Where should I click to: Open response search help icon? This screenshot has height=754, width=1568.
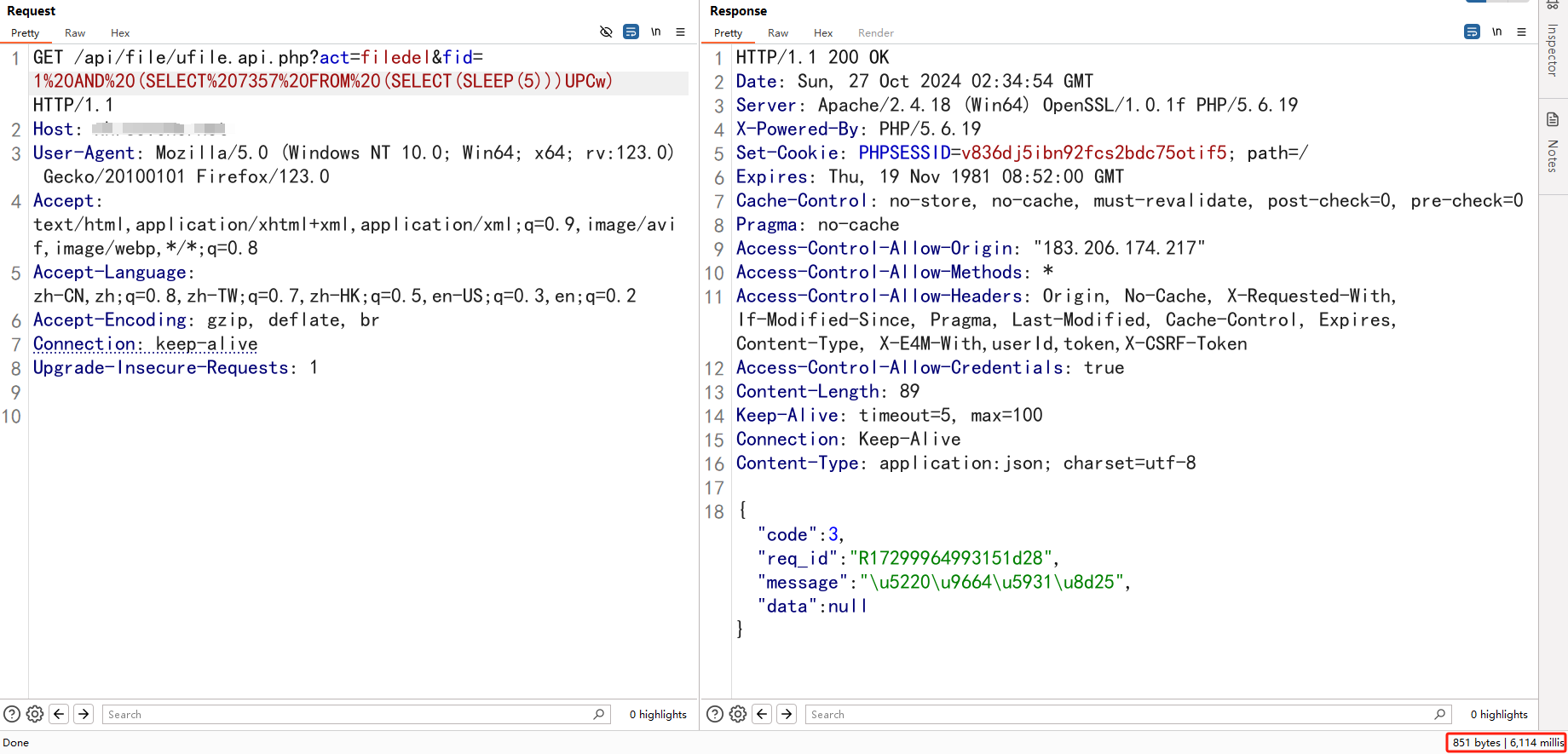point(715,714)
